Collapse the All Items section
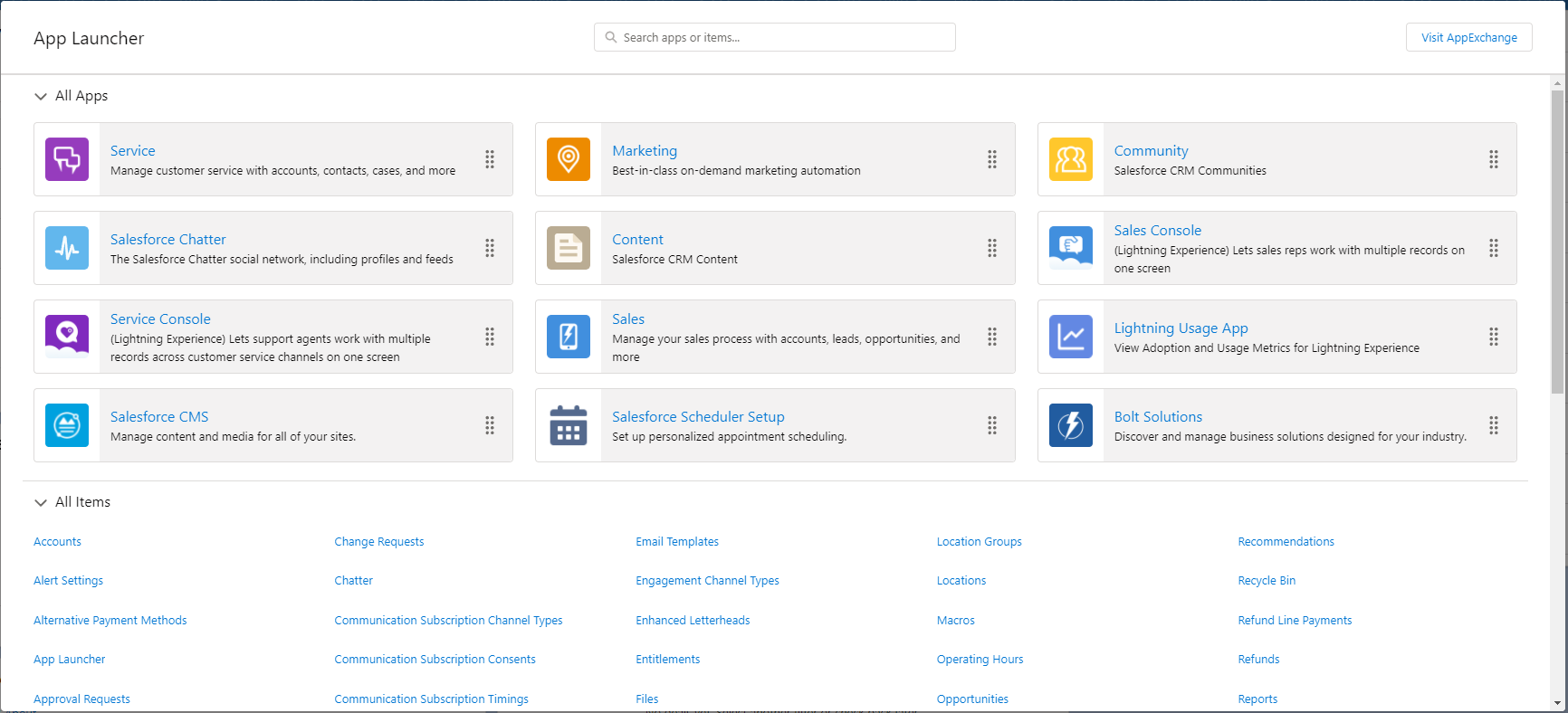The image size is (1568, 713). coord(41,502)
